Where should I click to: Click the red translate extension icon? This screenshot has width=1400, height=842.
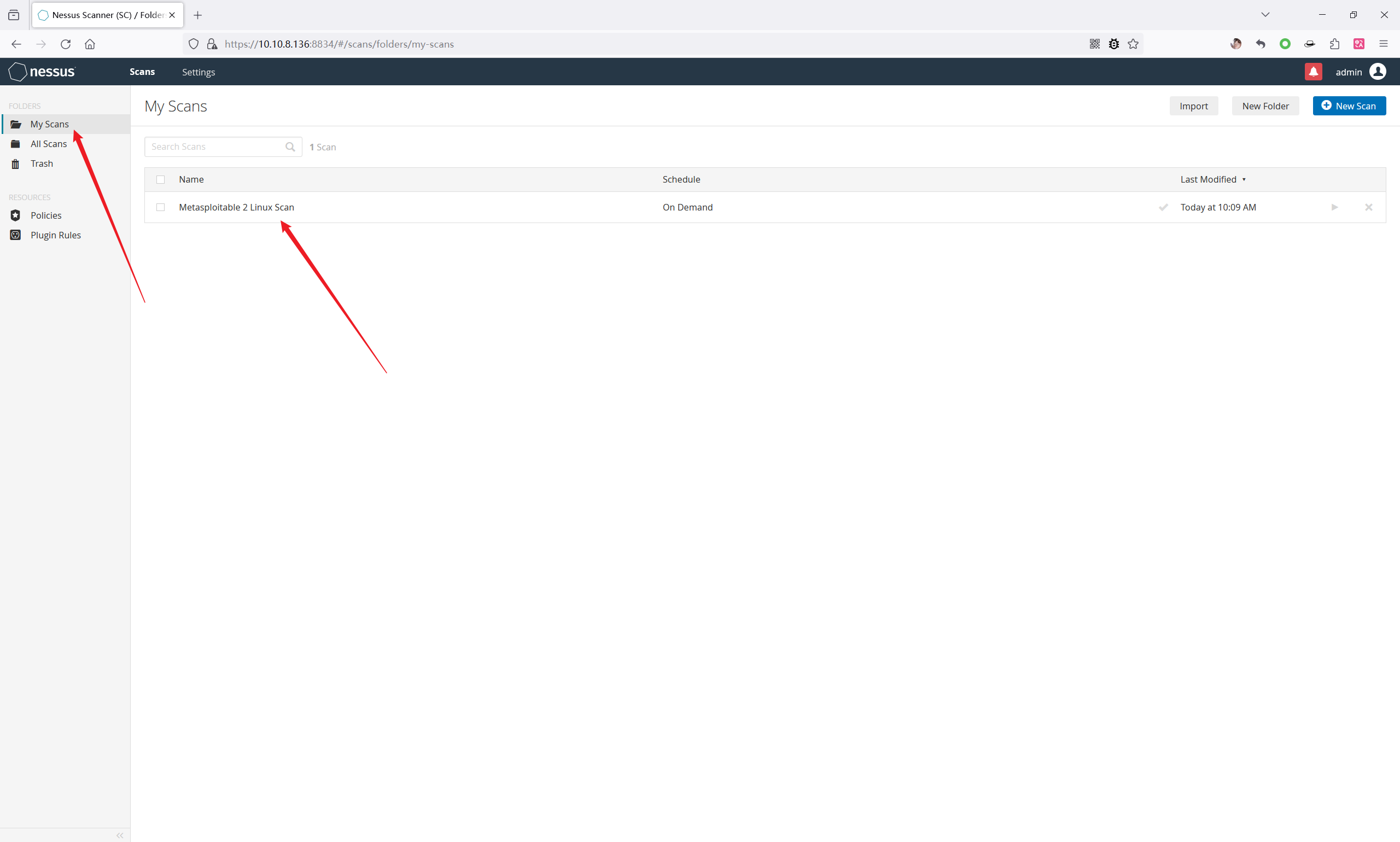(1358, 44)
